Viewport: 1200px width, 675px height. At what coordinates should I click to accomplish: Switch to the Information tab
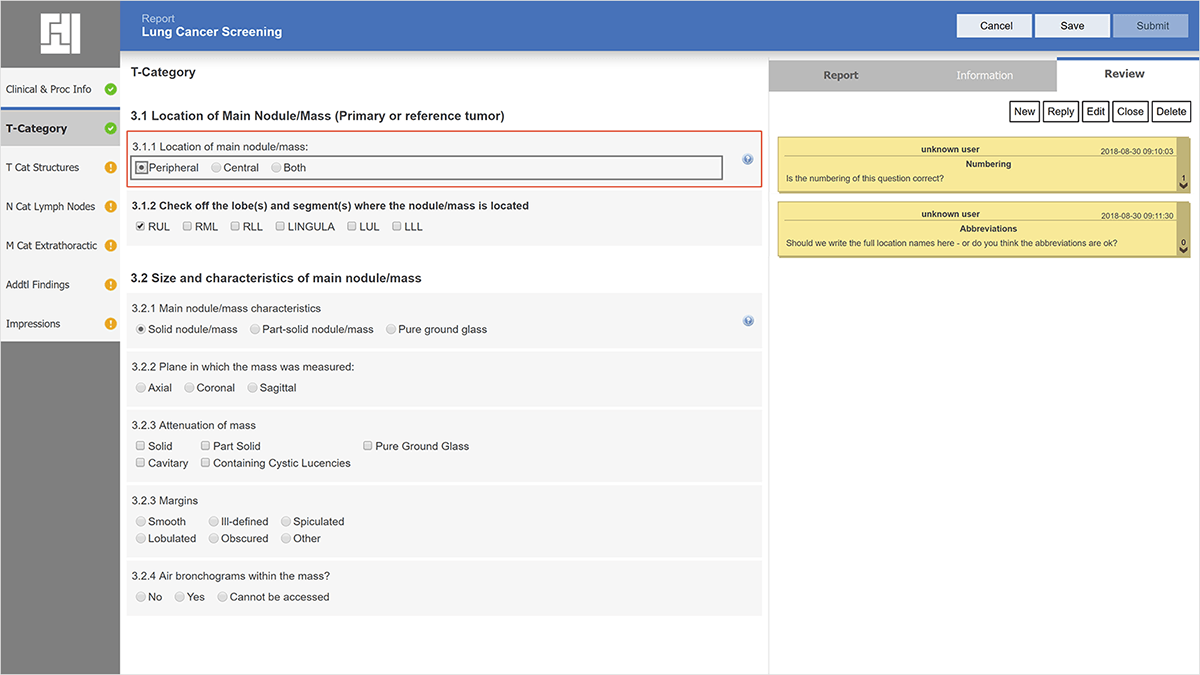985,75
